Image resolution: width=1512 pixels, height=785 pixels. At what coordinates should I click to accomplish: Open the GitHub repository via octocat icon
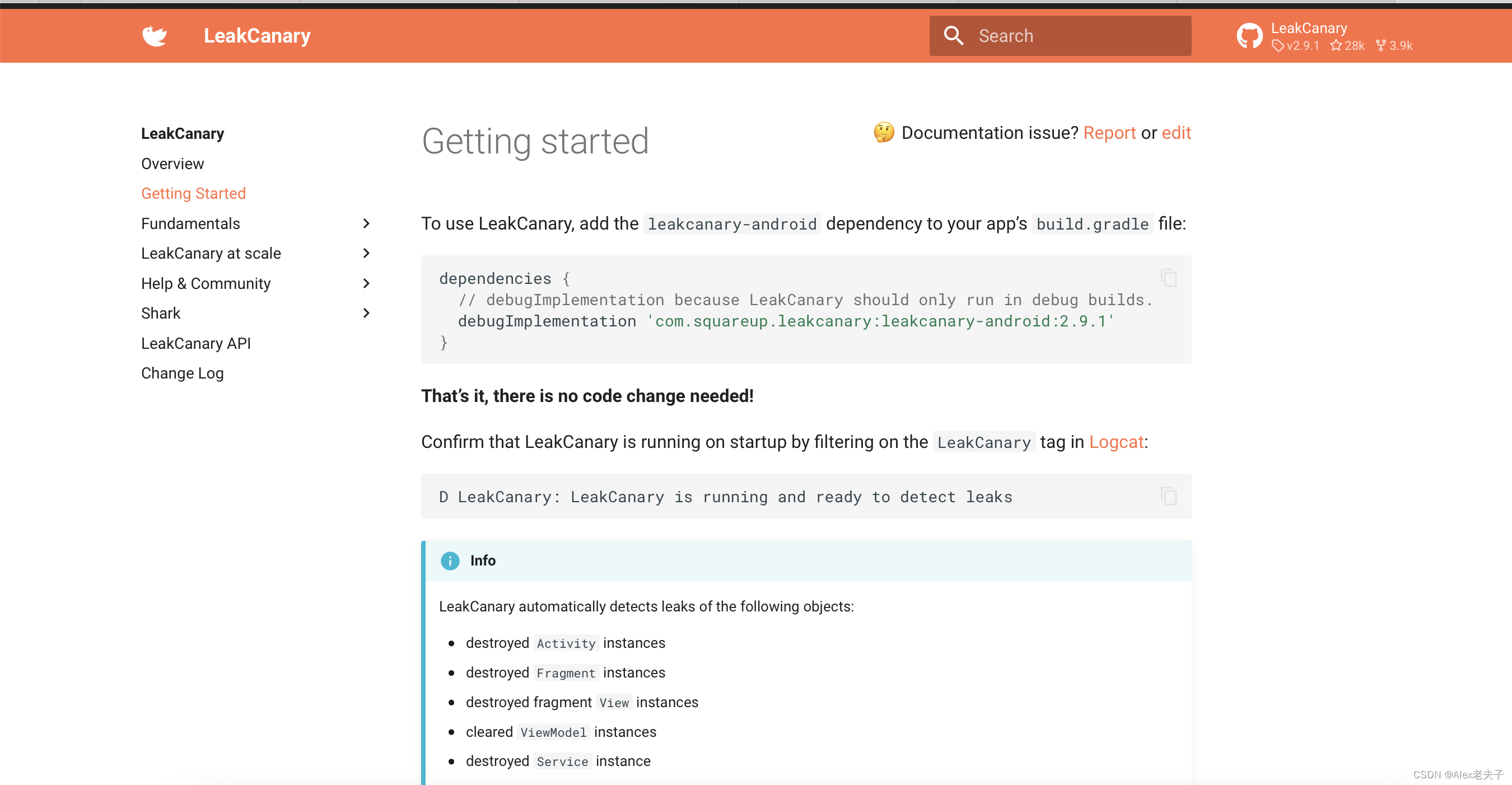coord(1249,35)
